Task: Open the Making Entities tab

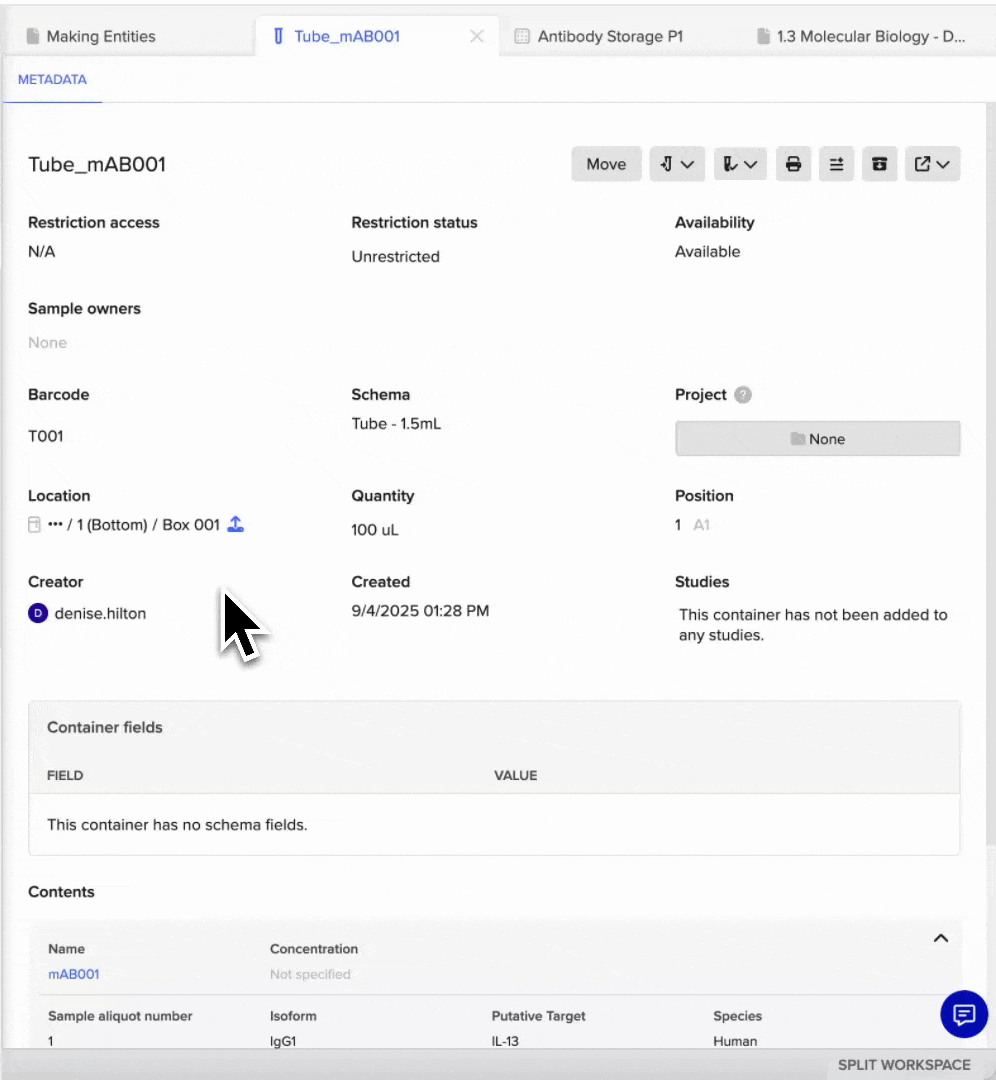Action: click(98, 36)
